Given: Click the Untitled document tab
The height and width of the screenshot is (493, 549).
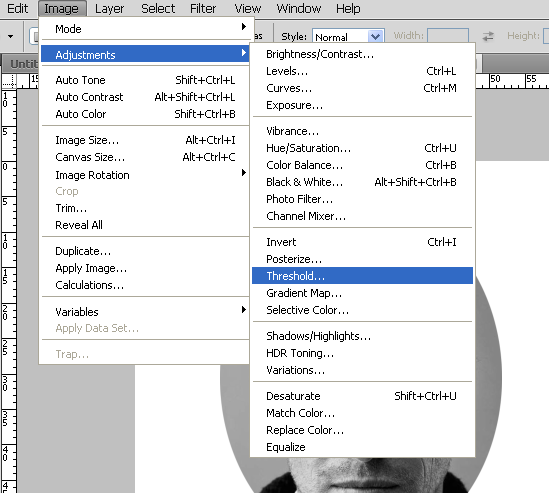Looking at the screenshot, I should click(x=21, y=64).
